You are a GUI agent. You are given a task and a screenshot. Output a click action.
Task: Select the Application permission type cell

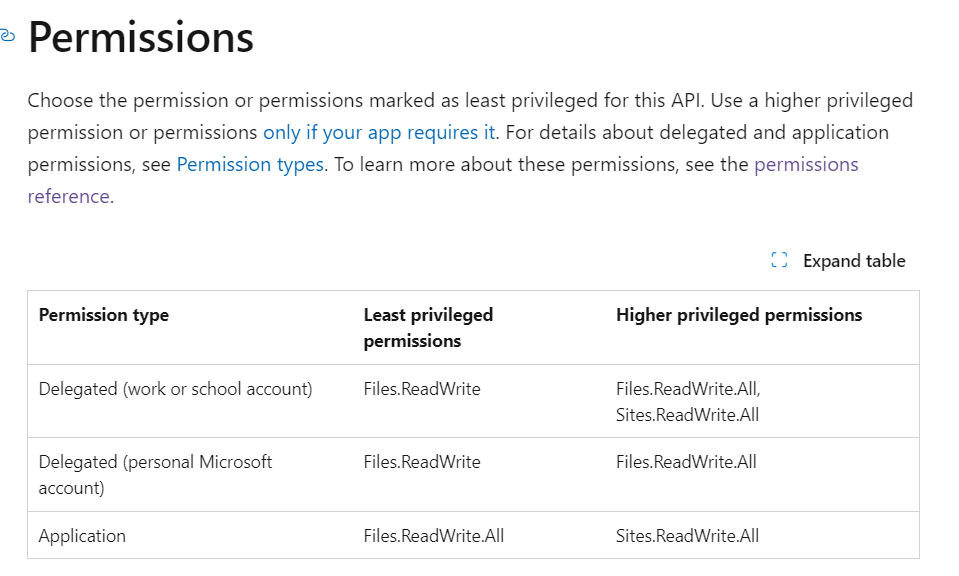(82, 536)
